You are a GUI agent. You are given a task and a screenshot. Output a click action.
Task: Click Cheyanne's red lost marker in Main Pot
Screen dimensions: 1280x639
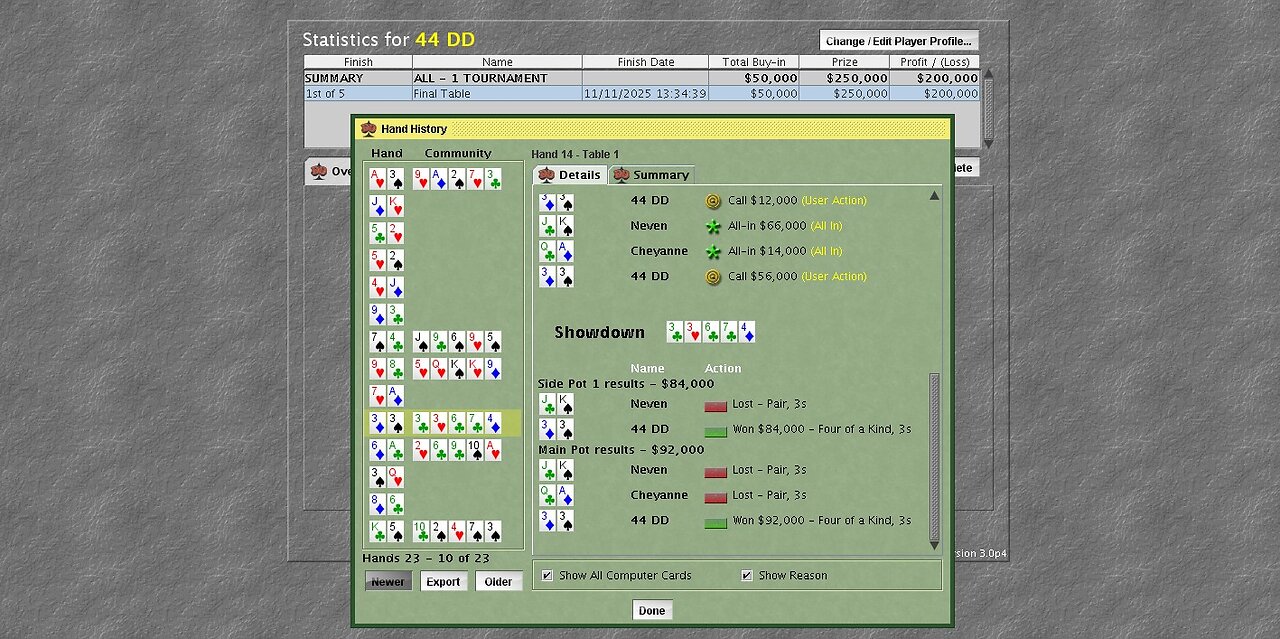tap(715, 497)
